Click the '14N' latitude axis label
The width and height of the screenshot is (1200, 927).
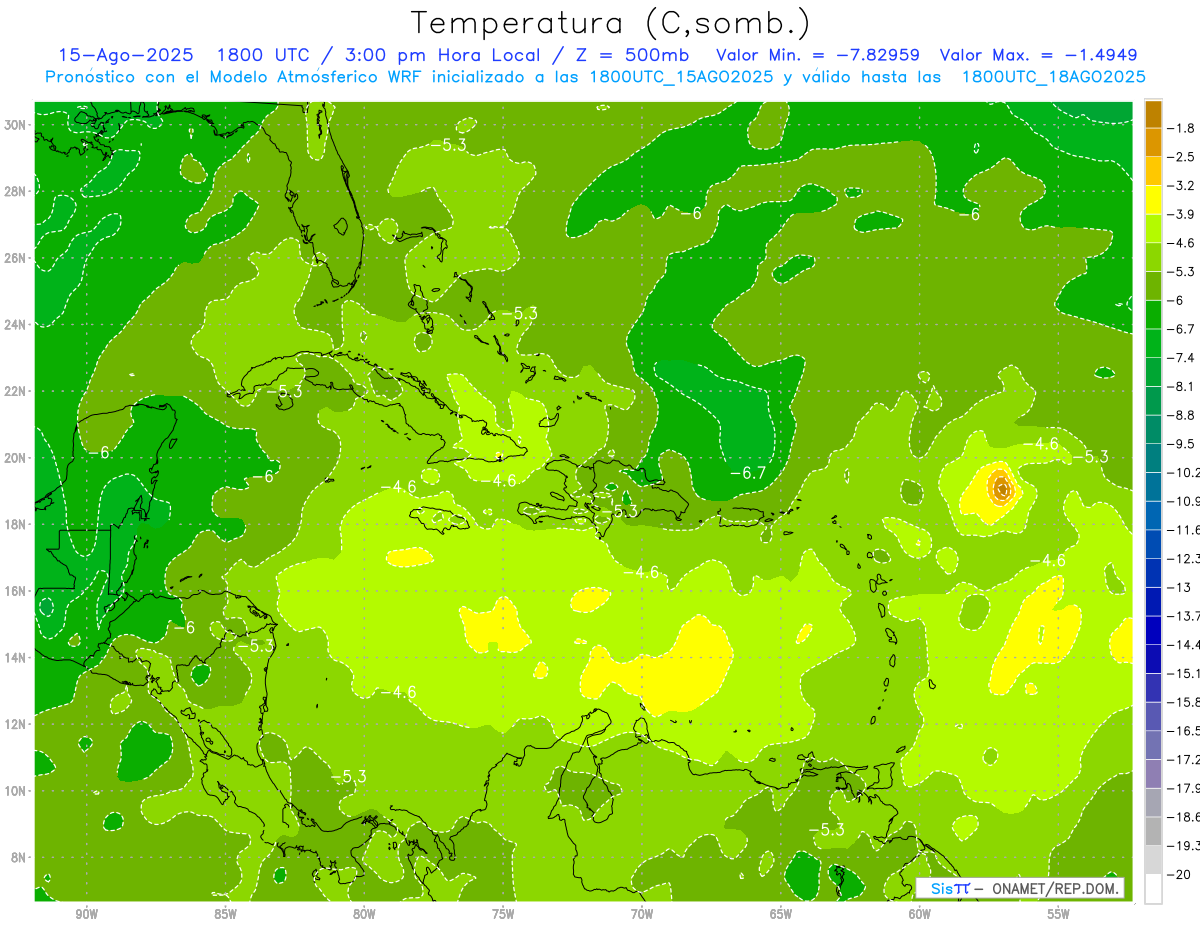(x=17, y=657)
